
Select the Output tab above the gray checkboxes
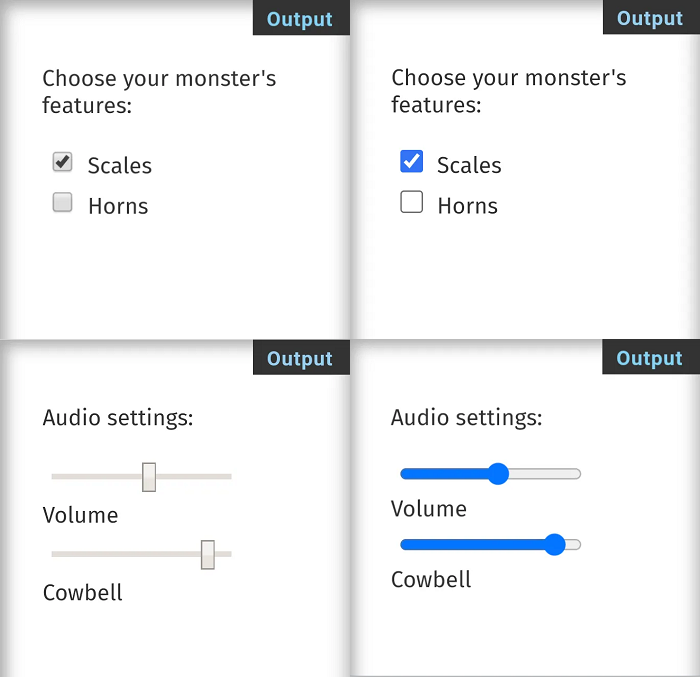click(x=300, y=19)
